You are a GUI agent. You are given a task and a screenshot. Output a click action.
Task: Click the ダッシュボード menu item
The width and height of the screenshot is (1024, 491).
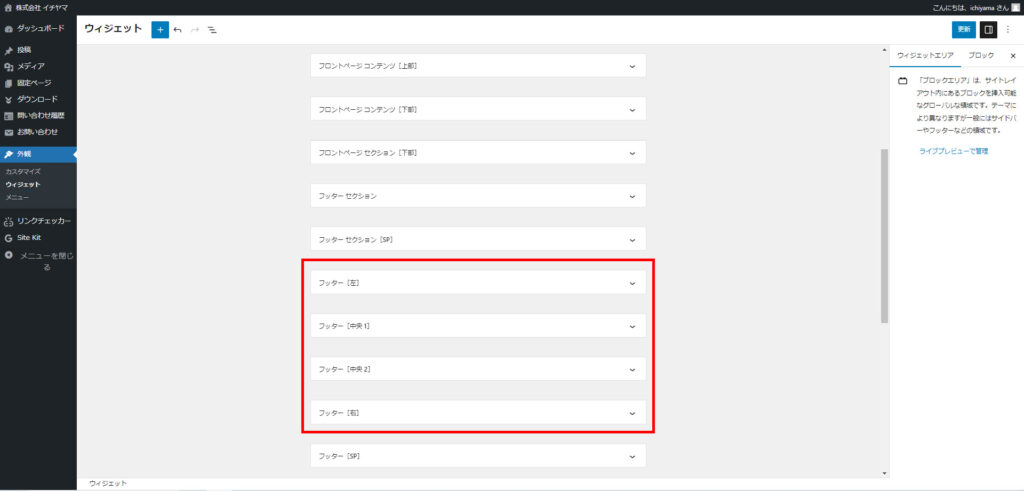[40, 29]
